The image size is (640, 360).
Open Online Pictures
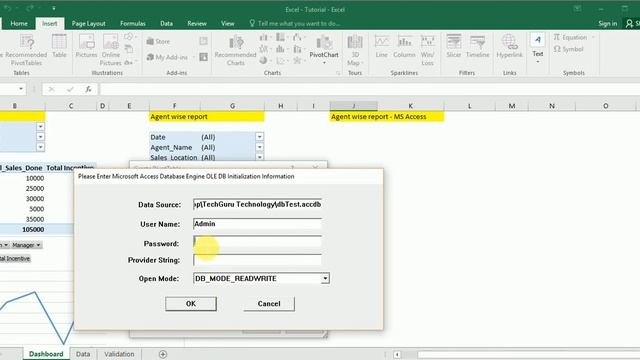coord(111,50)
